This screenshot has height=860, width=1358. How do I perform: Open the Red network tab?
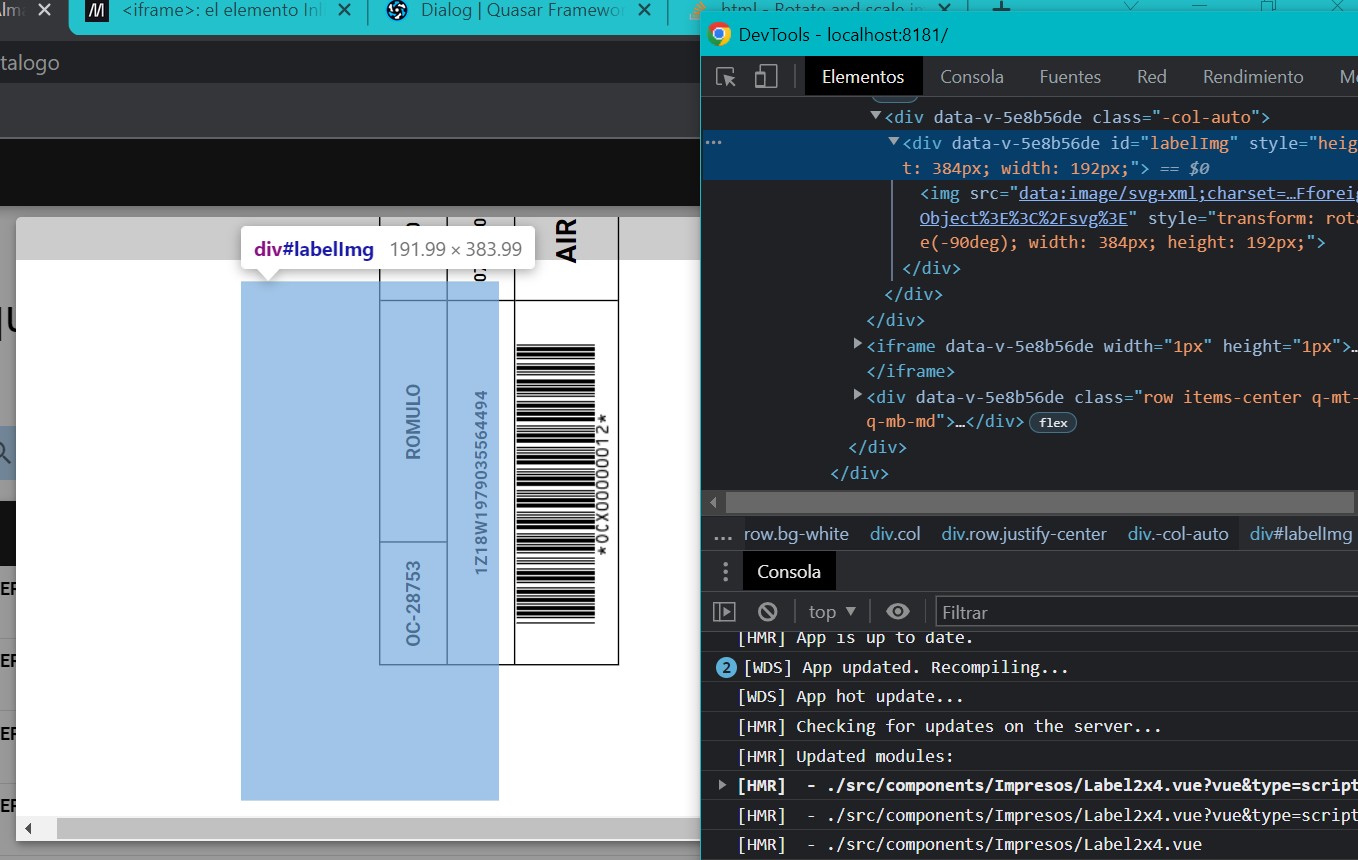1152,77
